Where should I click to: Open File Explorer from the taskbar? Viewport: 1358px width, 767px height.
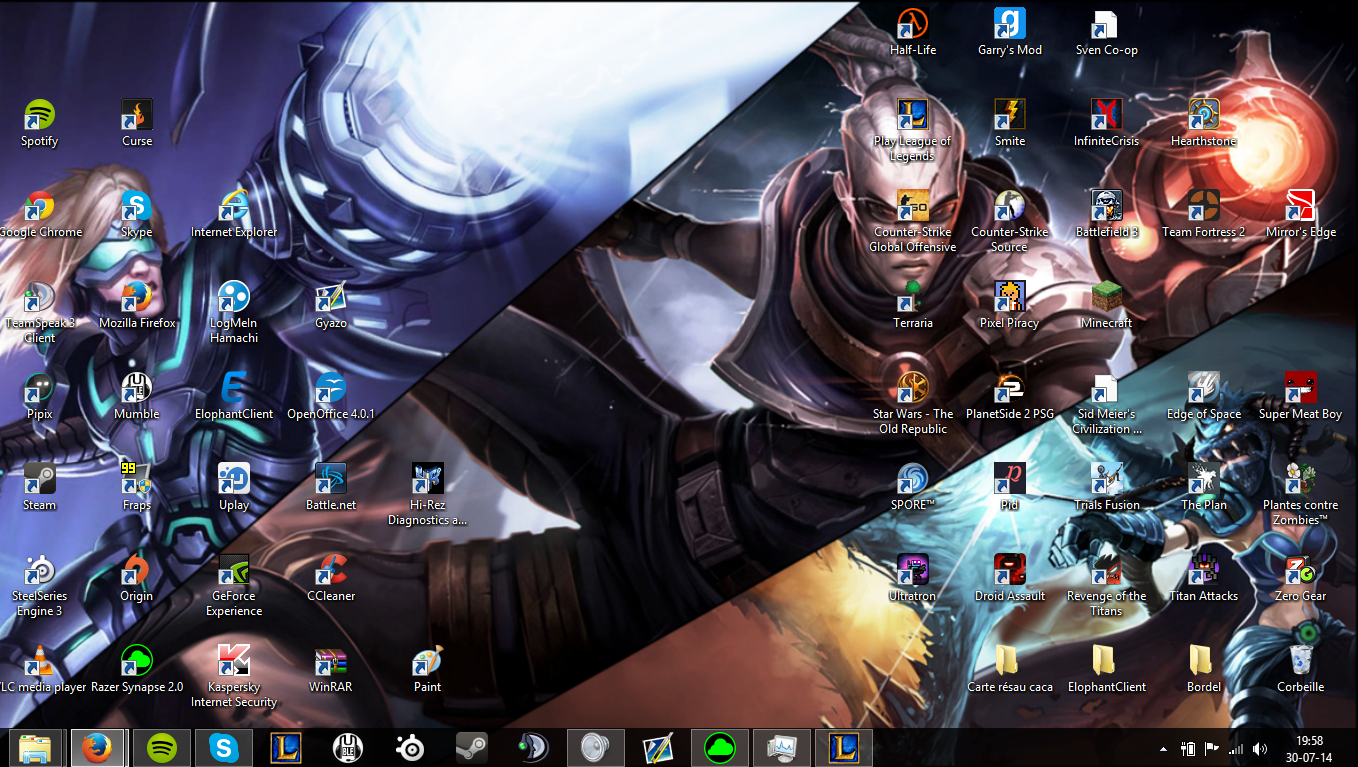36,748
